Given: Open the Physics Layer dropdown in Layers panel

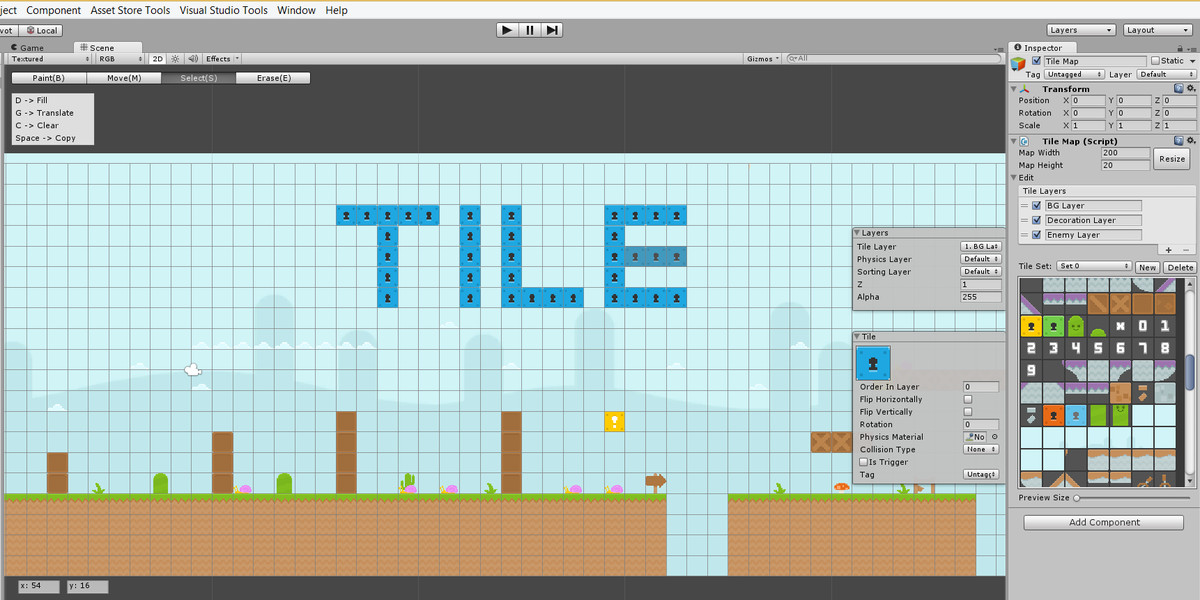Looking at the screenshot, I should (979, 259).
